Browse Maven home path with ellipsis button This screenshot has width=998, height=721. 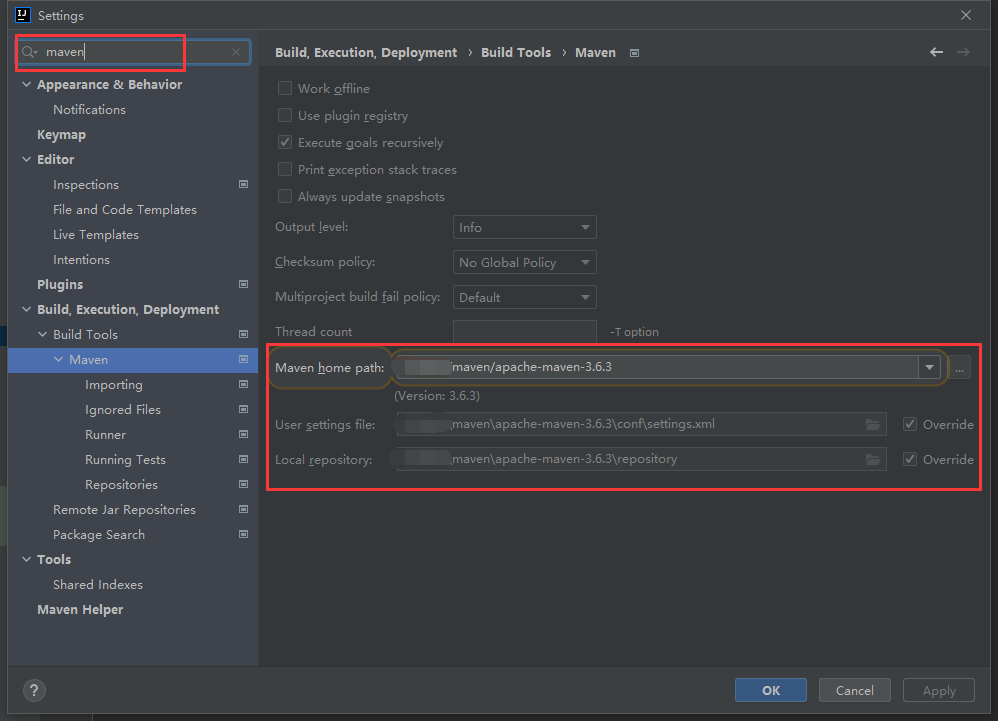(960, 368)
